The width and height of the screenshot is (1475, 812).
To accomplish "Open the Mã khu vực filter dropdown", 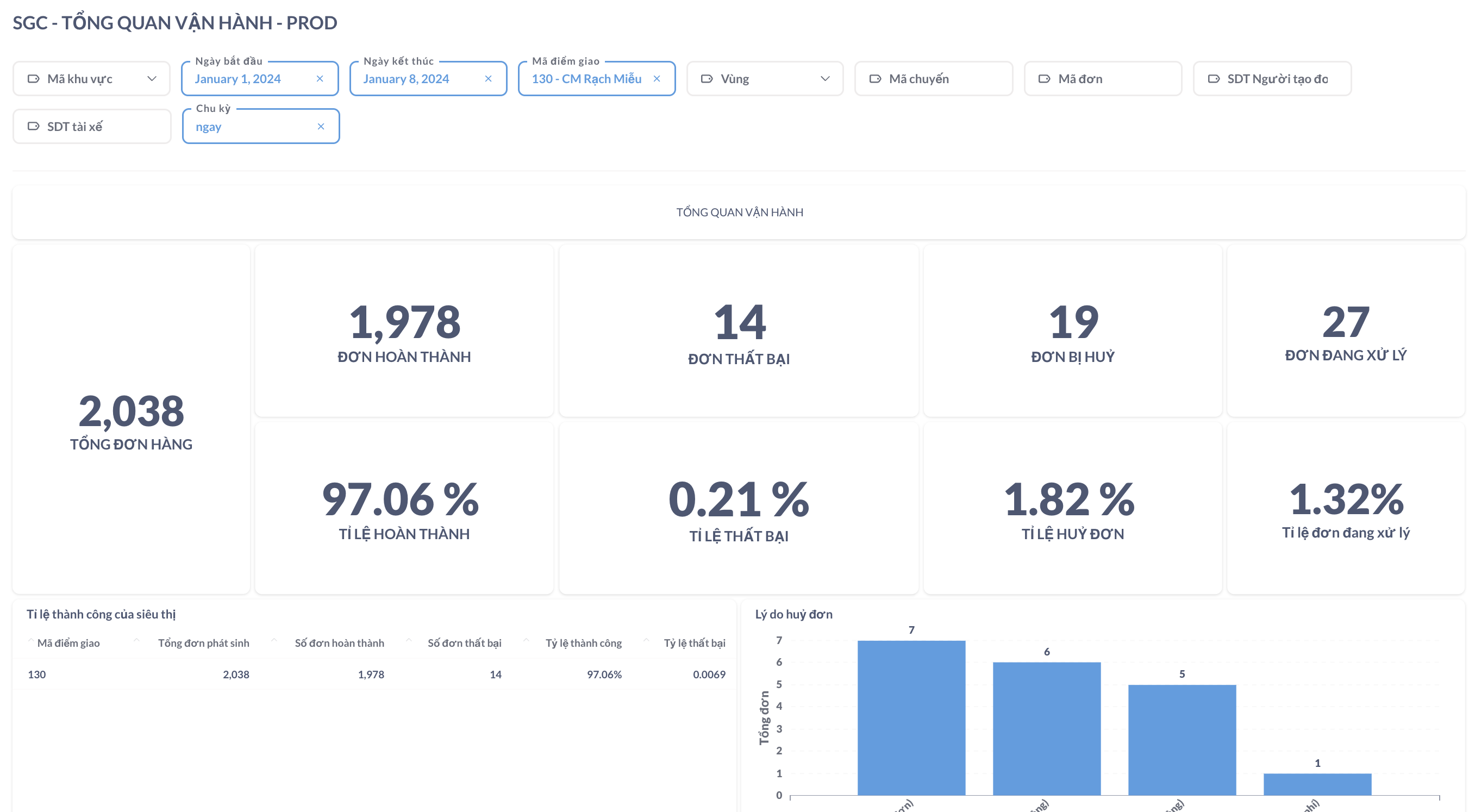I will 91,78.
